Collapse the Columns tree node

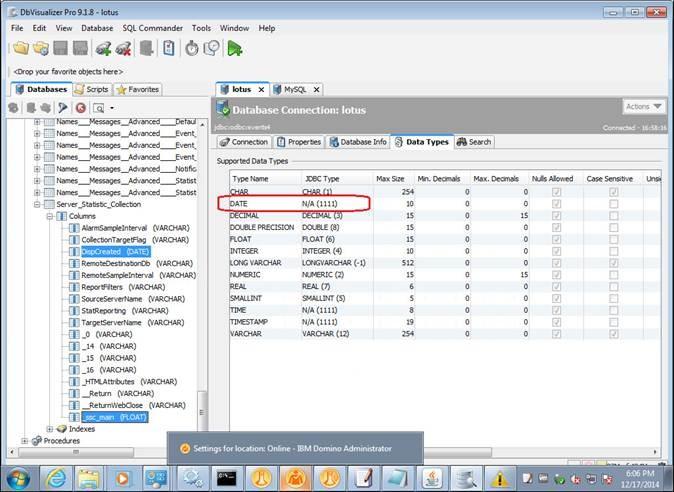pyautogui.click(x=50, y=216)
